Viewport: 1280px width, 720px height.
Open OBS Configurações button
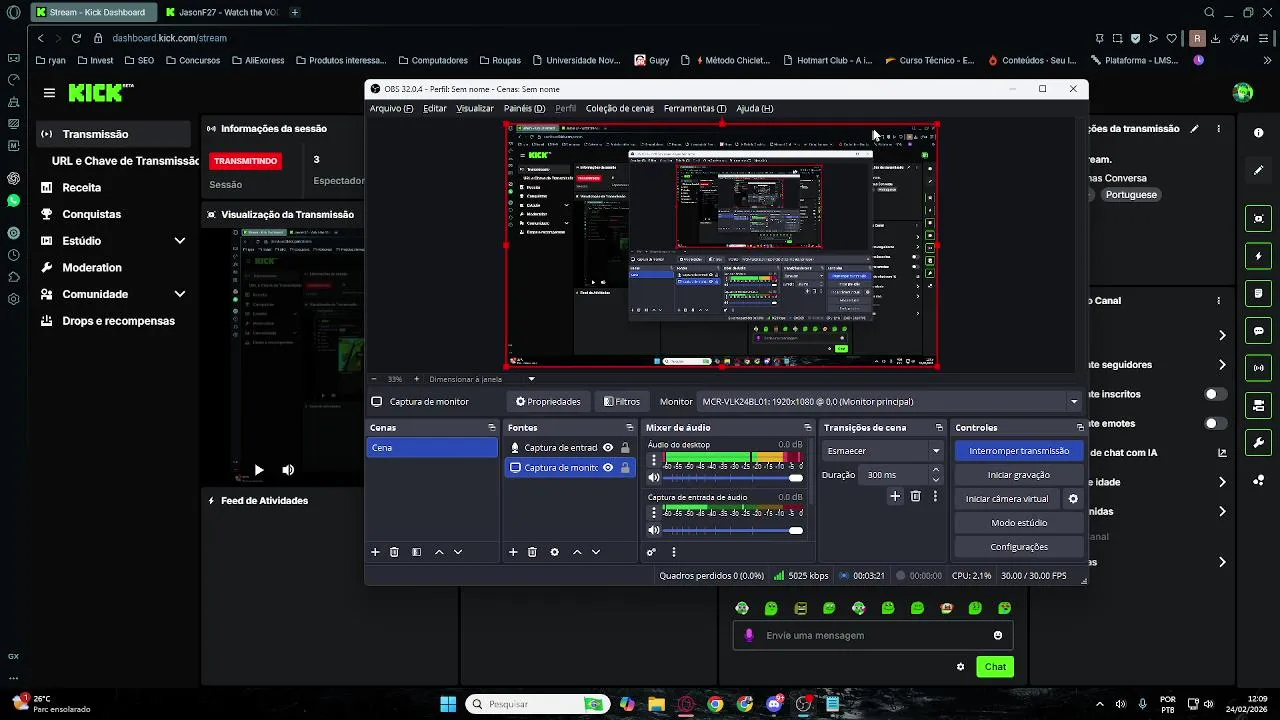1019,547
